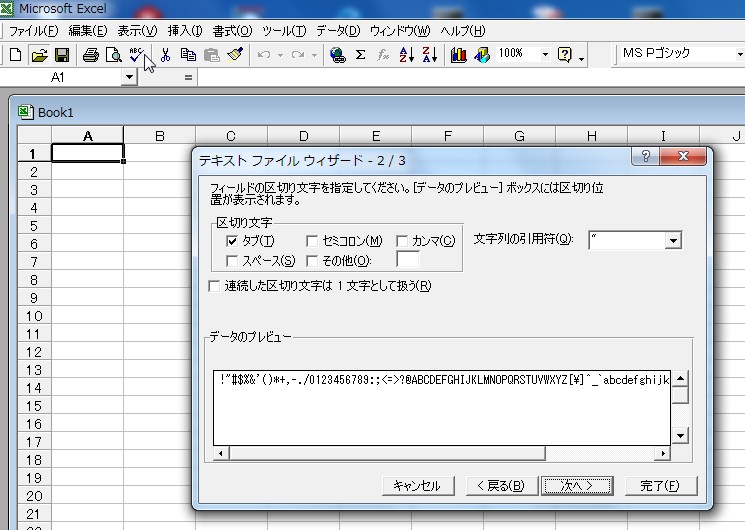
Task: Click the Drawing toolbar icon
Action: coord(481,55)
